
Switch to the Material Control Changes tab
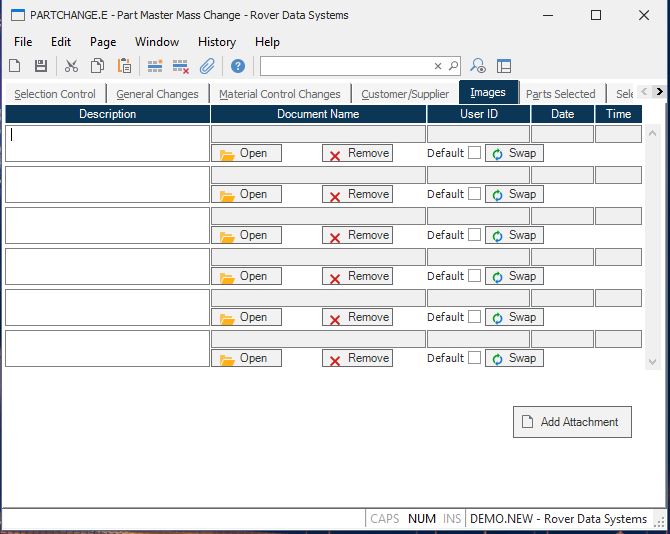pyautogui.click(x=280, y=94)
